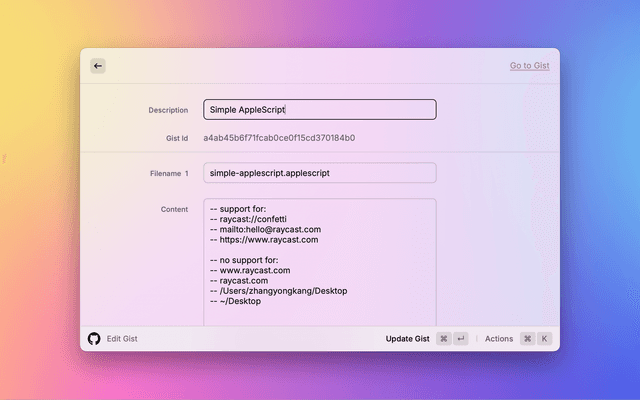Click the Content label
640x400 pixels.
pyautogui.click(x=174, y=209)
